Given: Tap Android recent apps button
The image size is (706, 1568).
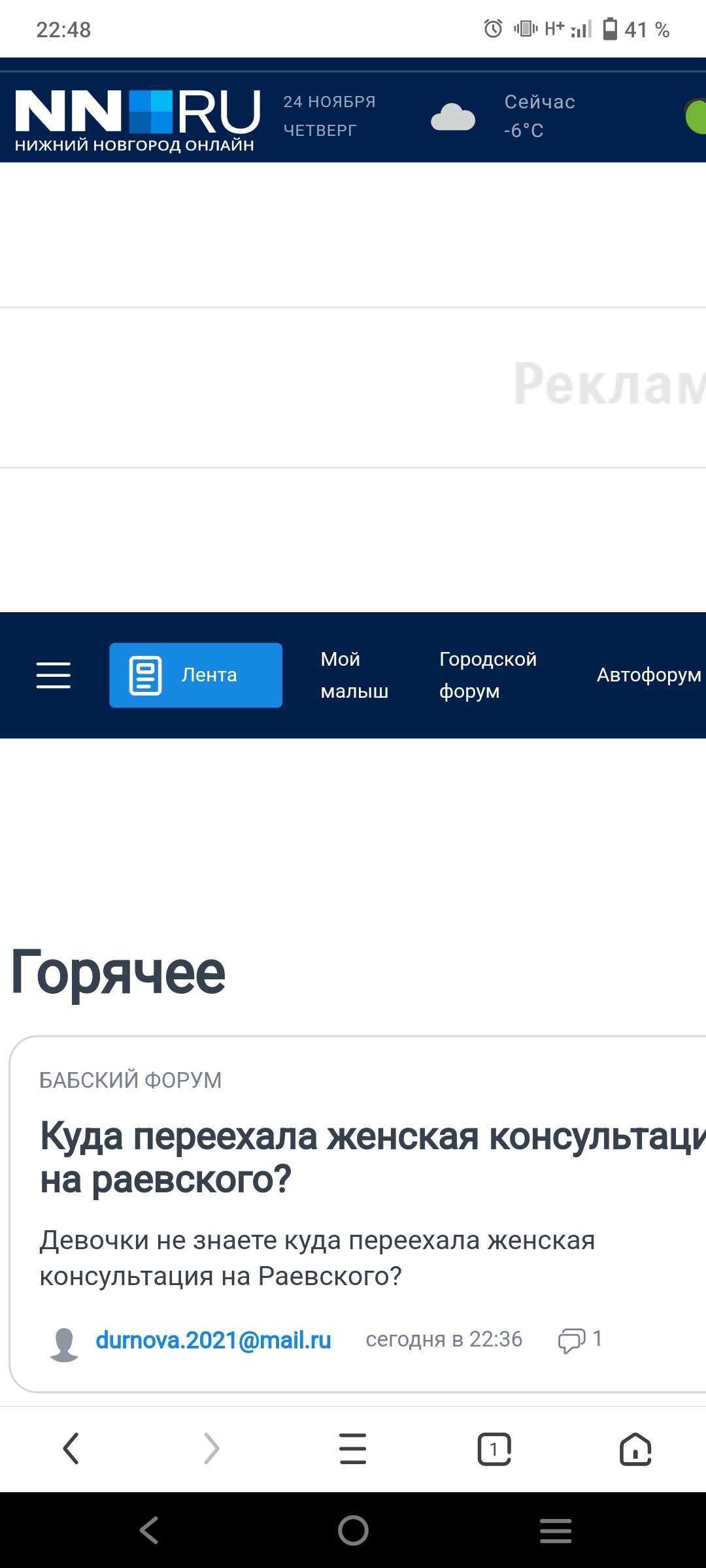Looking at the screenshot, I should point(556,1530).
